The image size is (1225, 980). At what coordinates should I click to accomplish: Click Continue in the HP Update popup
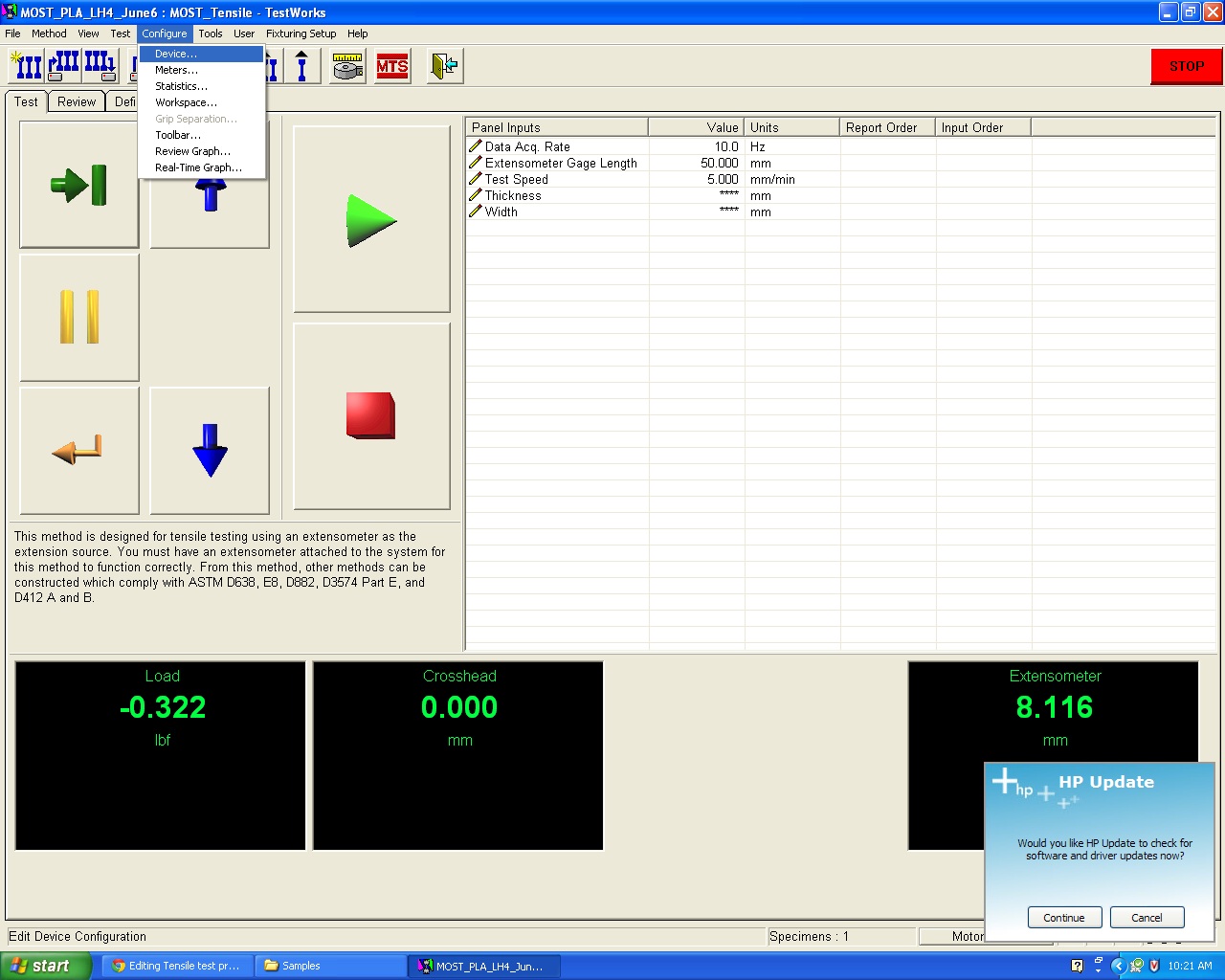[x=1063, y=918]
